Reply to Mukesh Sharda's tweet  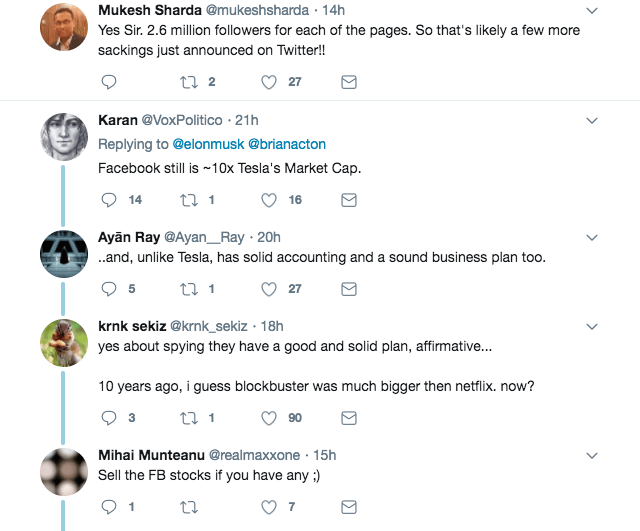[110, 81]
